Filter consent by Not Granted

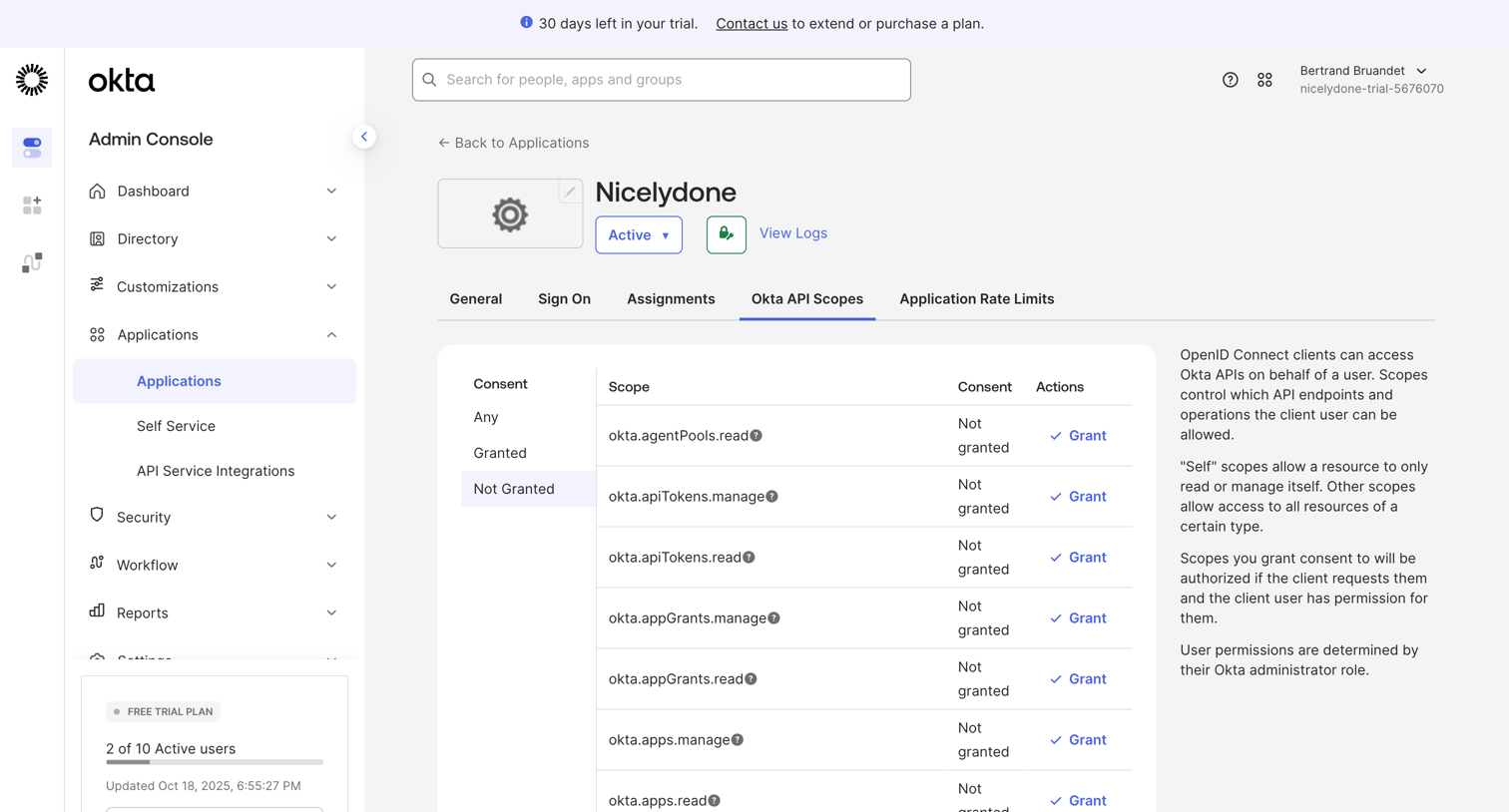pos(528,489)
